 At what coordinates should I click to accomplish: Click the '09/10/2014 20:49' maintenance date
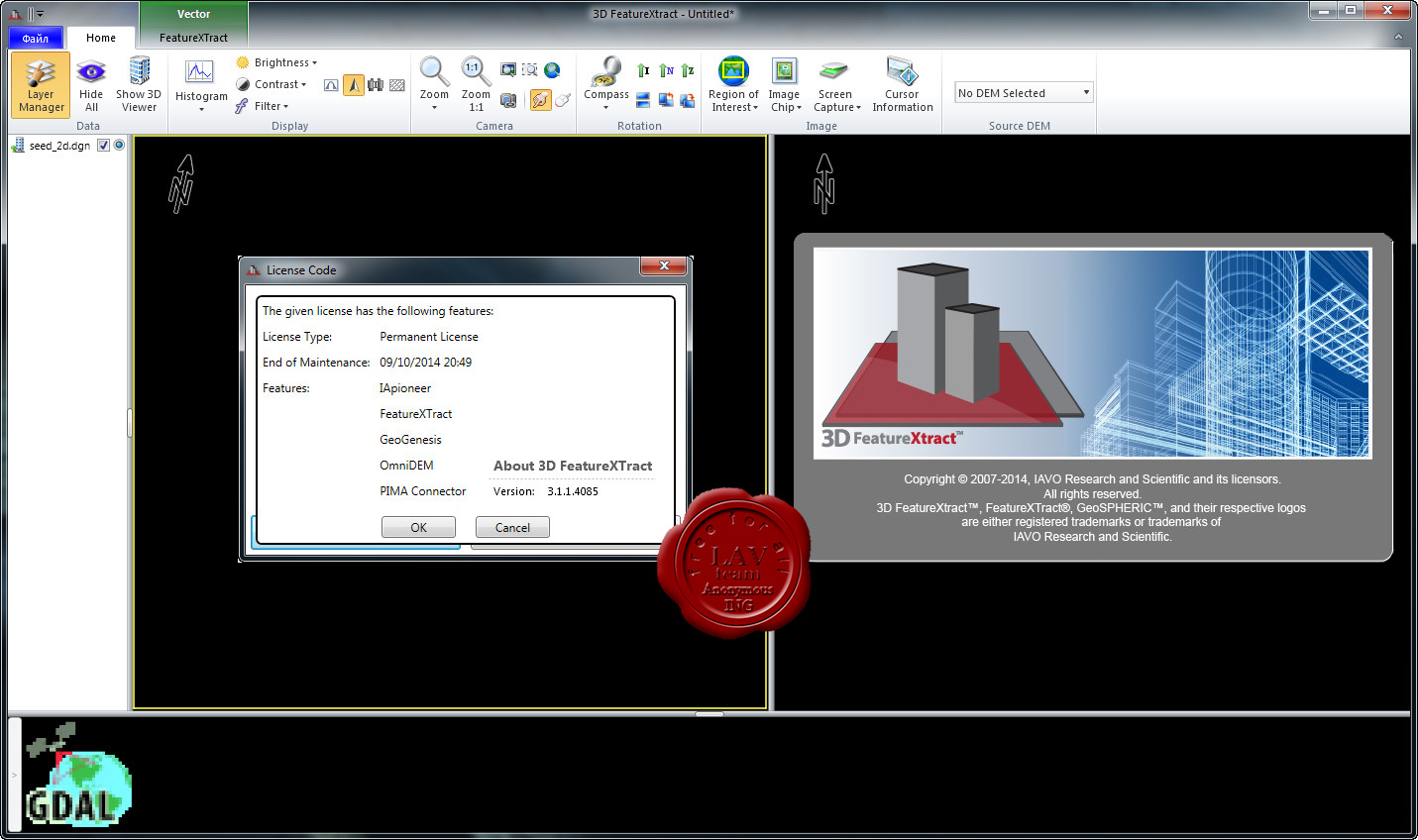coord(426,363)
